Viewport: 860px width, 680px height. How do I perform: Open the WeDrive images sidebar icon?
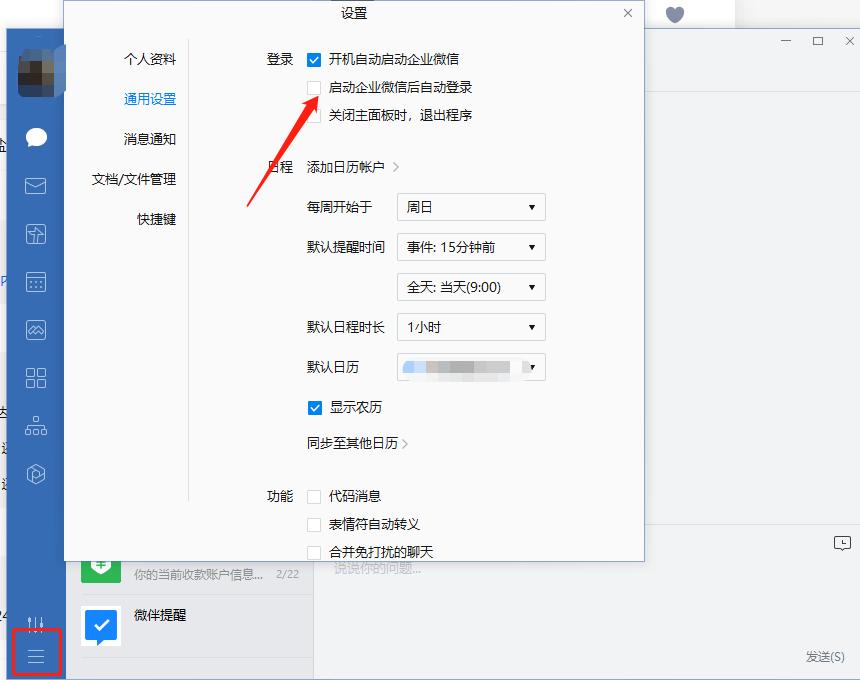pos(35,329)
